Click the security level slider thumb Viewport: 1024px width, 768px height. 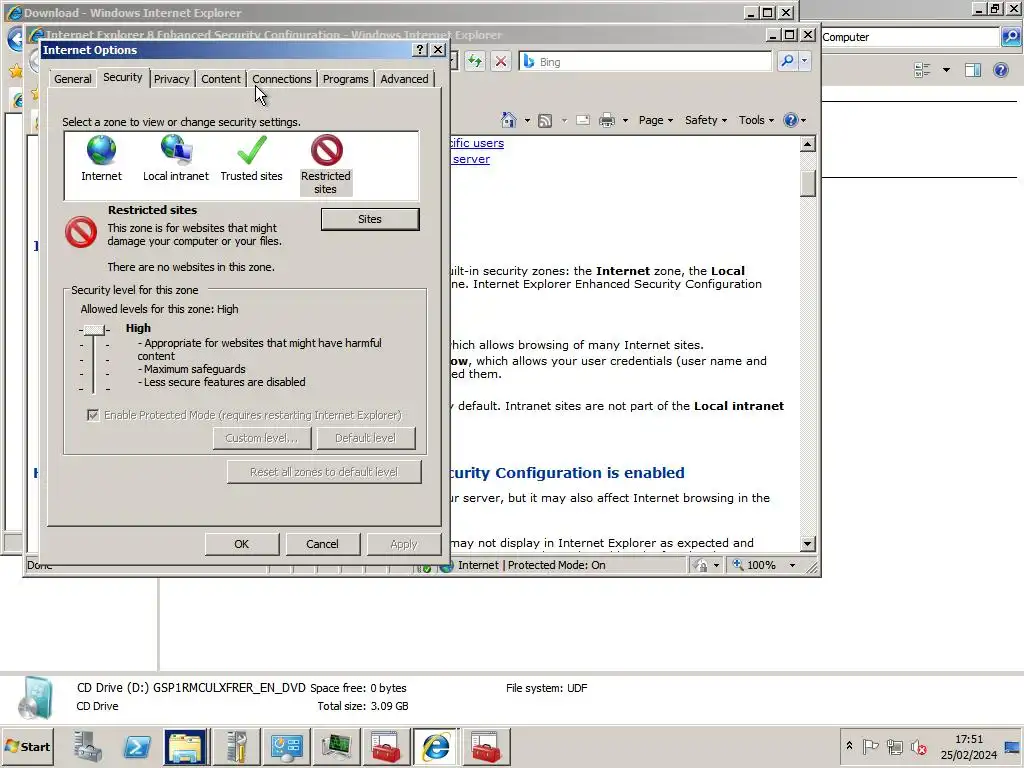(94, 330)
